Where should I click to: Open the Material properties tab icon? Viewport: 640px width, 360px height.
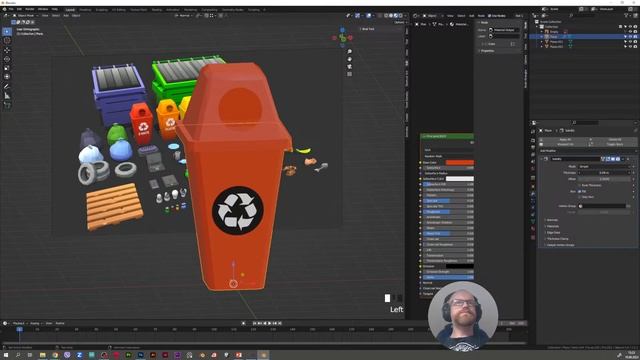(533, 229)
